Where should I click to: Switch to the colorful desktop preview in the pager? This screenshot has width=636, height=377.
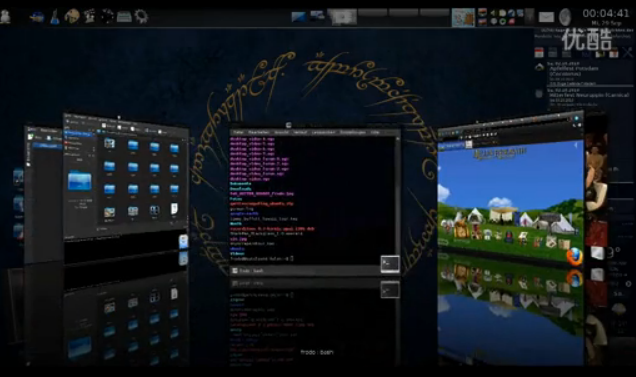pos(463,18)
